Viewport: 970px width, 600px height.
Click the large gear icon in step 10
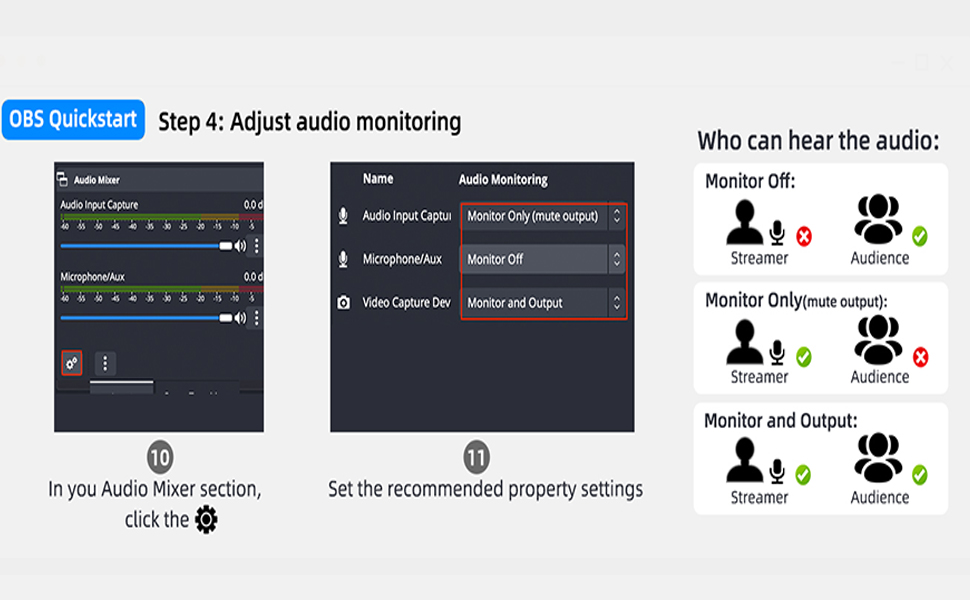(x=206, y=519)
